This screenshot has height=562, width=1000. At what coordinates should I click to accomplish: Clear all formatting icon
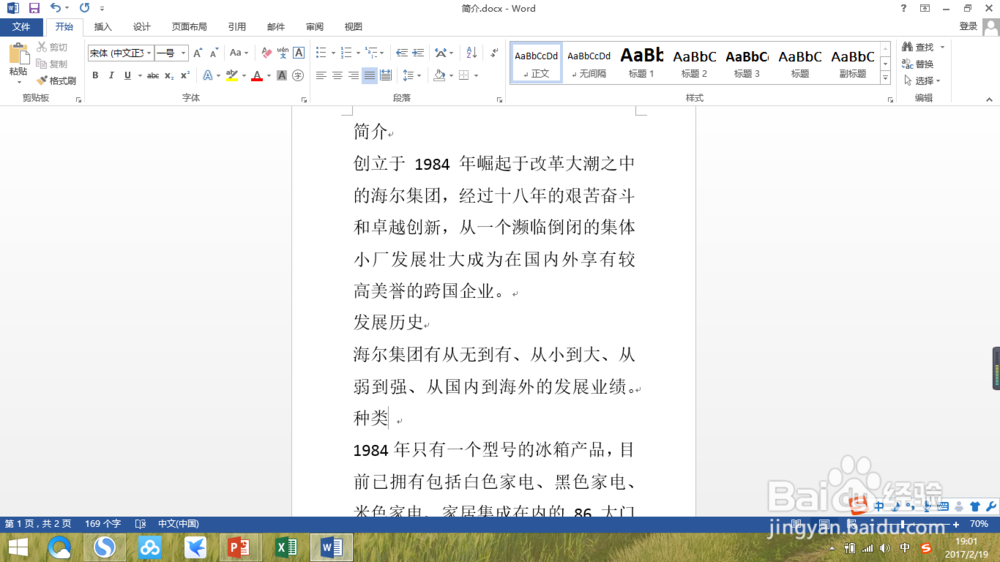pyautogui.click(x=267, y=53)
